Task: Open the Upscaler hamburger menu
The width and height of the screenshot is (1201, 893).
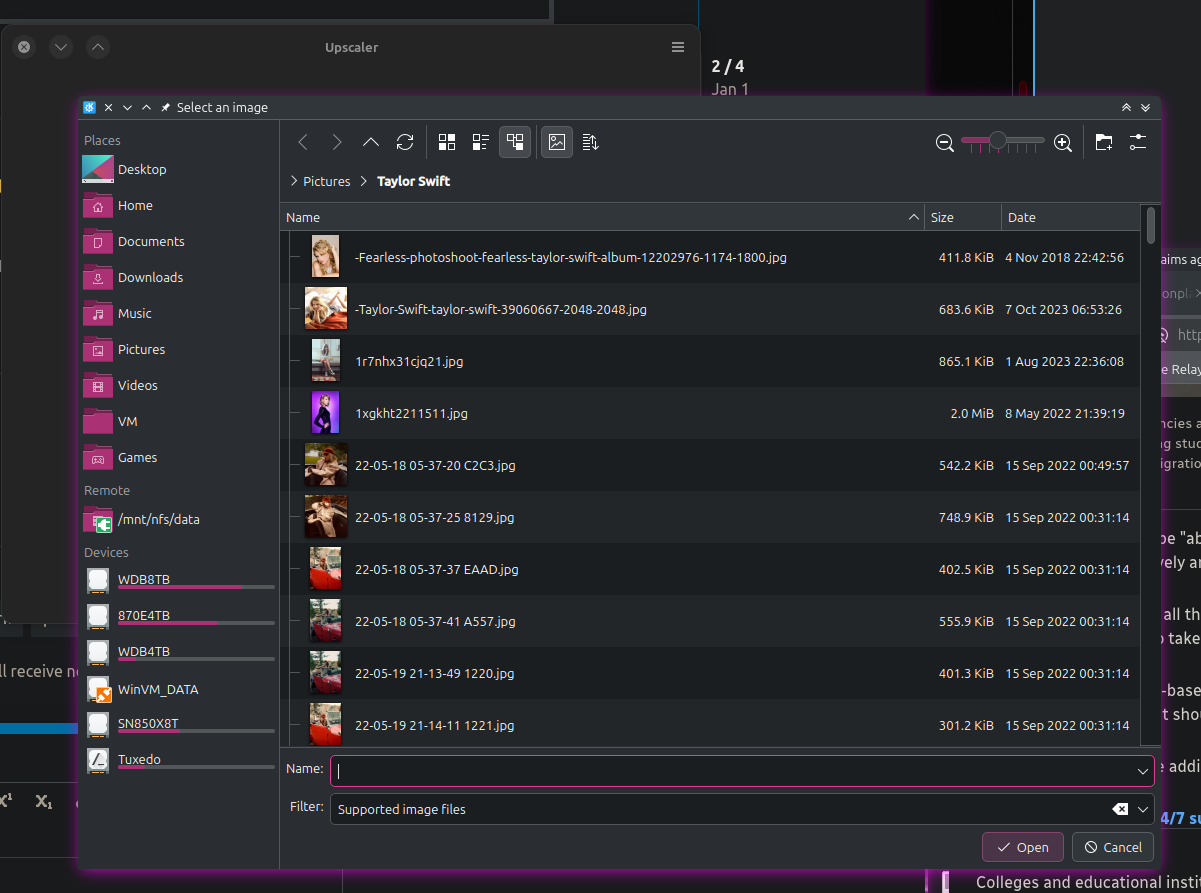Action: click(x=678, y=47)
